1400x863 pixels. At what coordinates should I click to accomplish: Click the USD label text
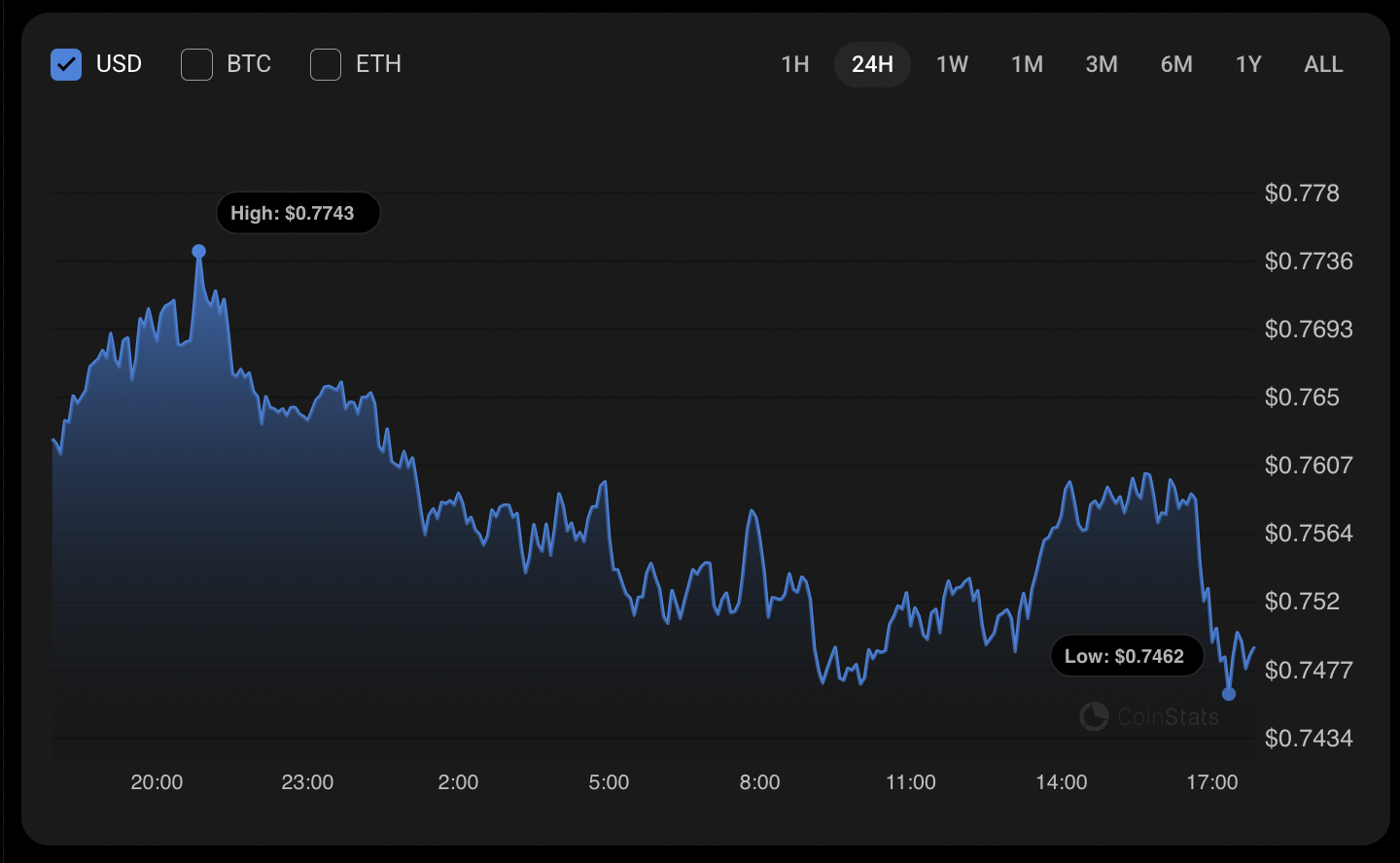pyautogui.click(x=119, y=65)
